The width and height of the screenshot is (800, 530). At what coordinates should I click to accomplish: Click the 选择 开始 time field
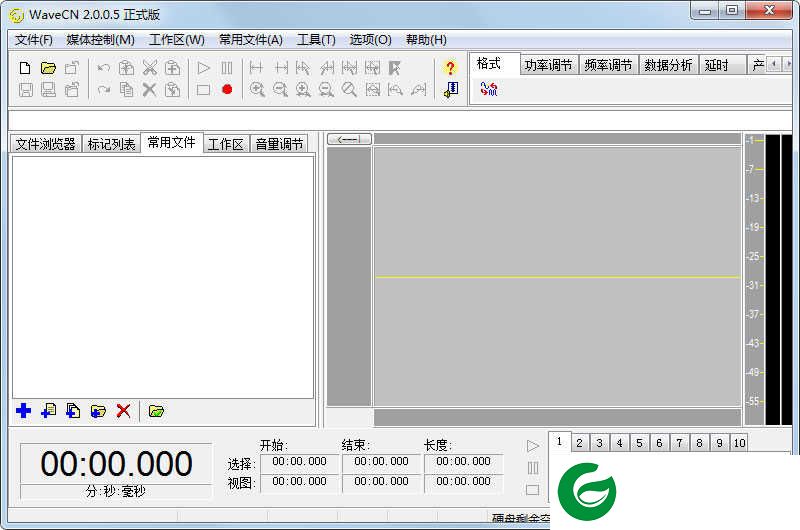(299, 462)
